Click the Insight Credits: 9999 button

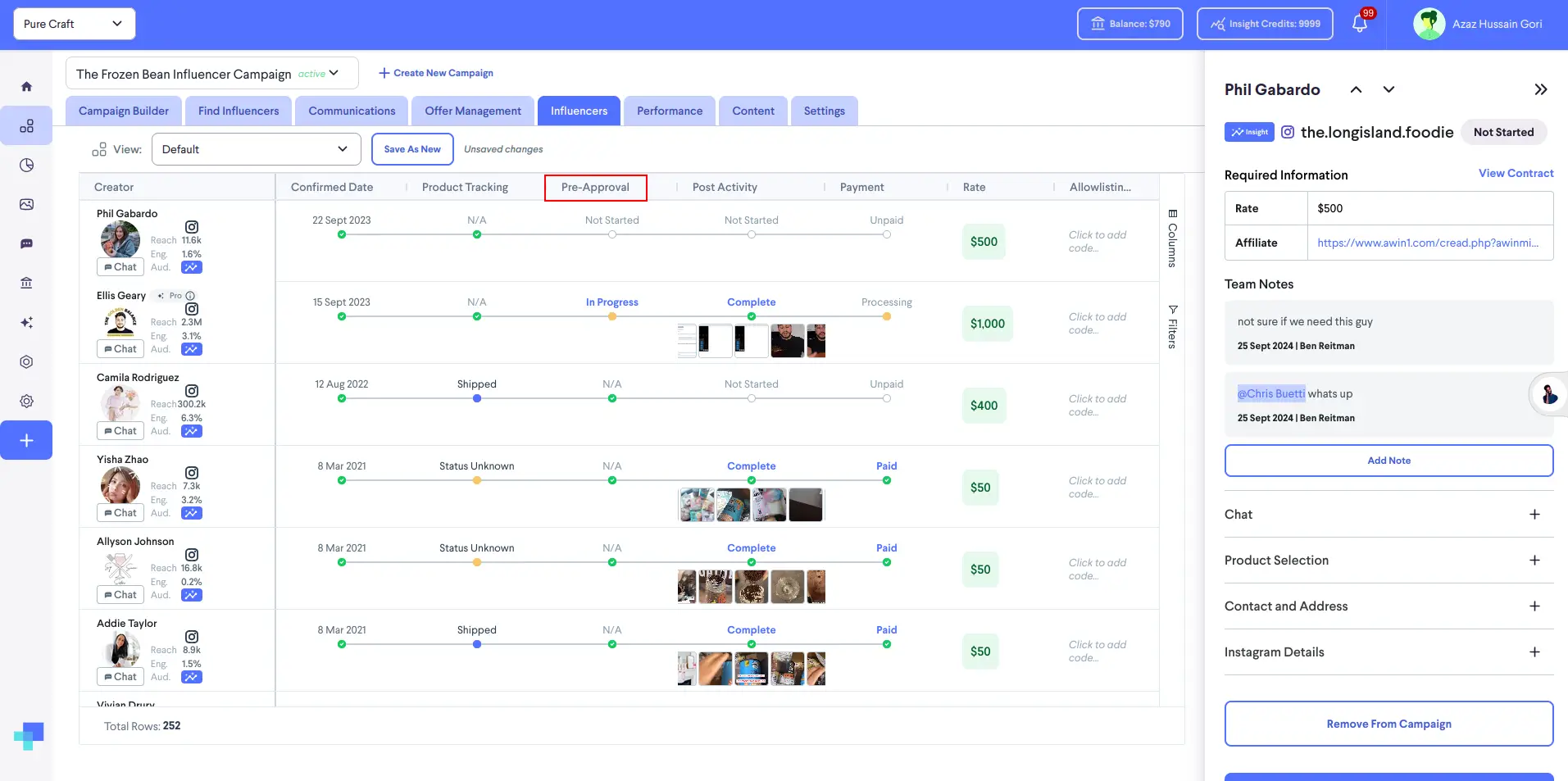click(1265, 24)
